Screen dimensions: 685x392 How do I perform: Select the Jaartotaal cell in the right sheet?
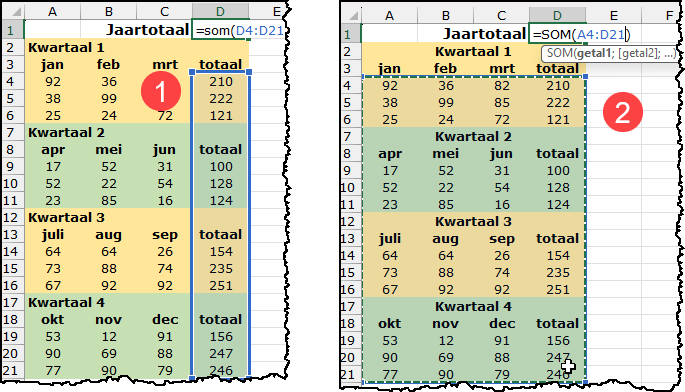[x=484, y=34]
